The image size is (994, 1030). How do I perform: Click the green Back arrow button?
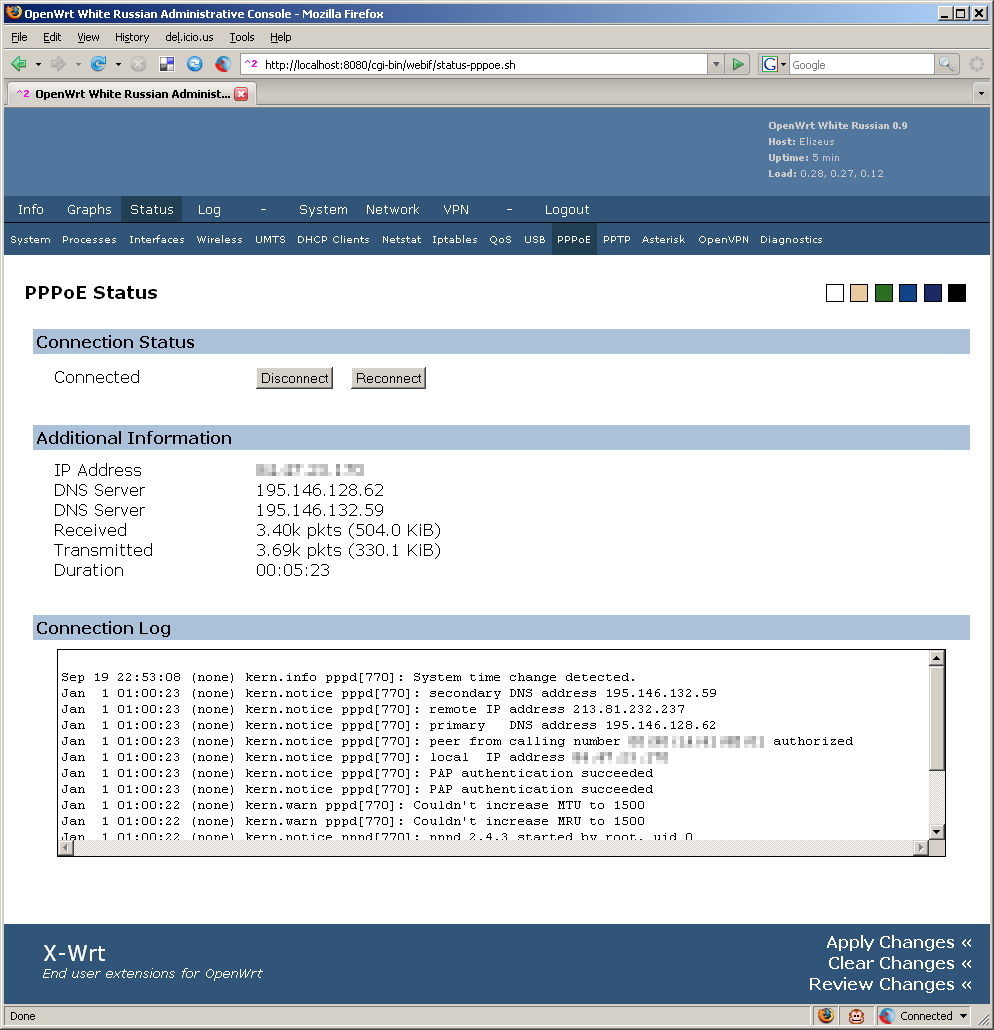(19, 64)
